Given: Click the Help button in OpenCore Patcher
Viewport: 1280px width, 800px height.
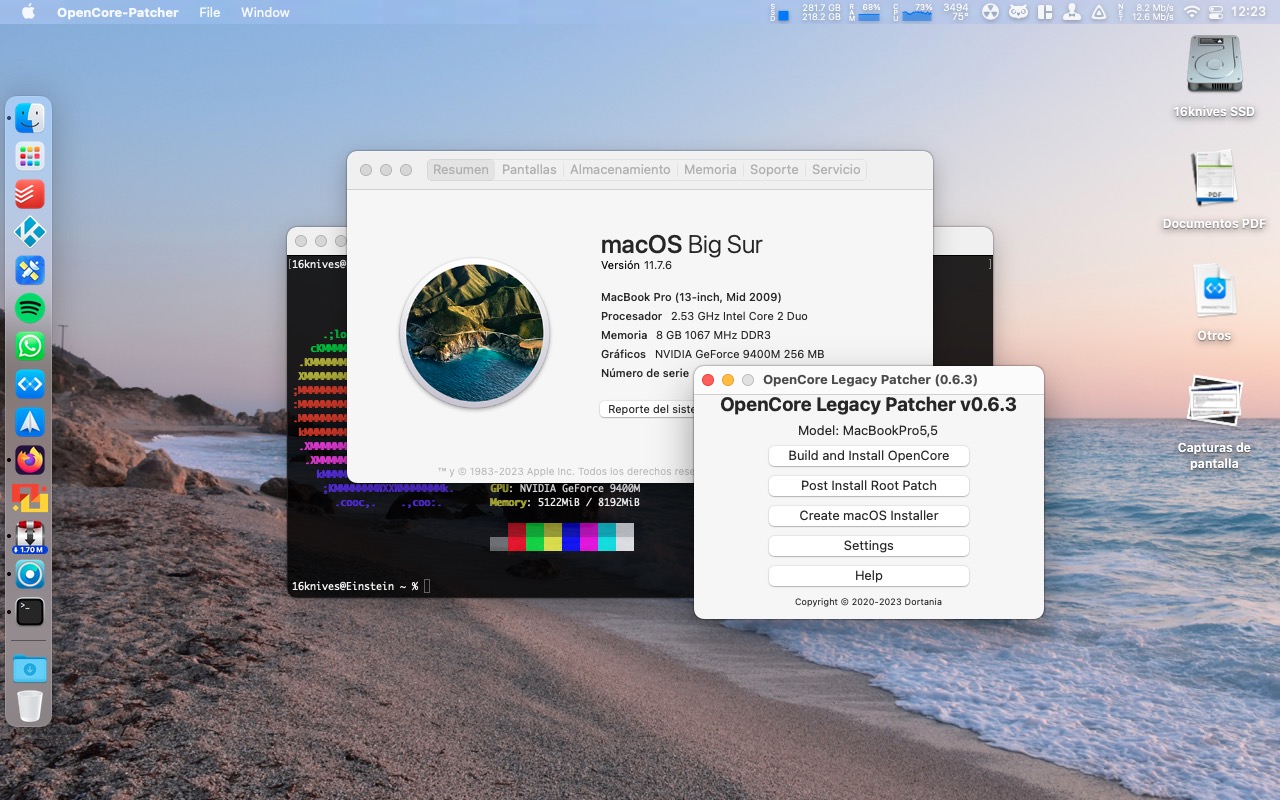Looking at the screenshot, I should tap(869, 576).
